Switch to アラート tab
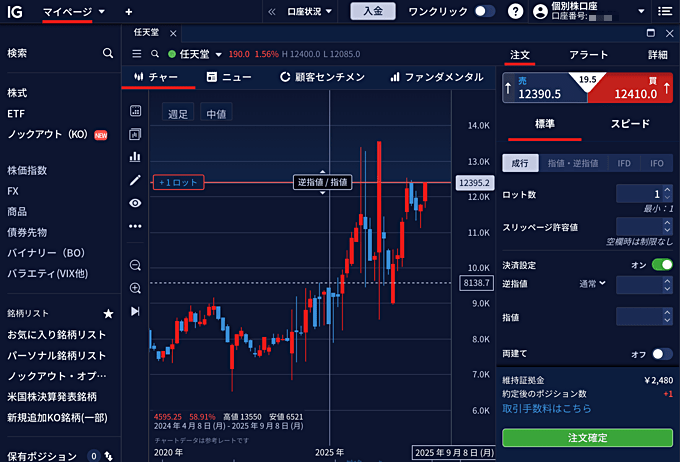 coord(588,55)
